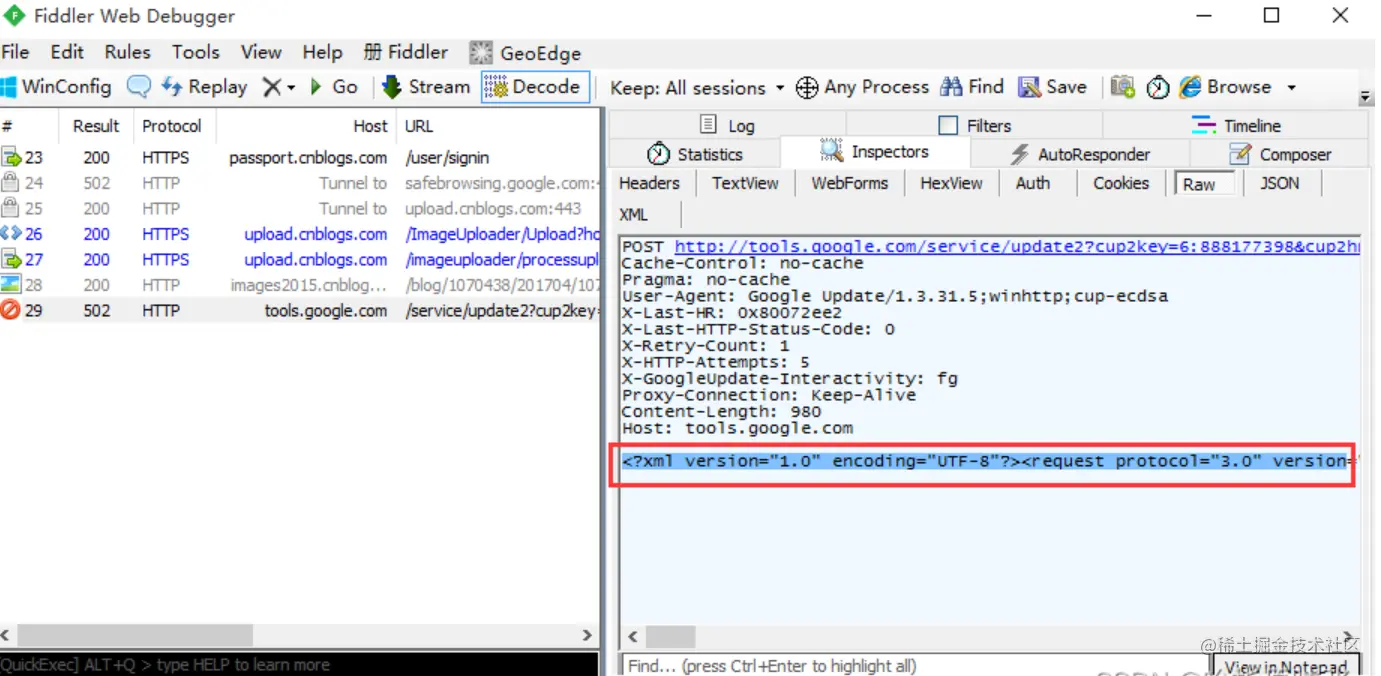
Task: Open the Tools menu
Action: click(x=195, y=52)
